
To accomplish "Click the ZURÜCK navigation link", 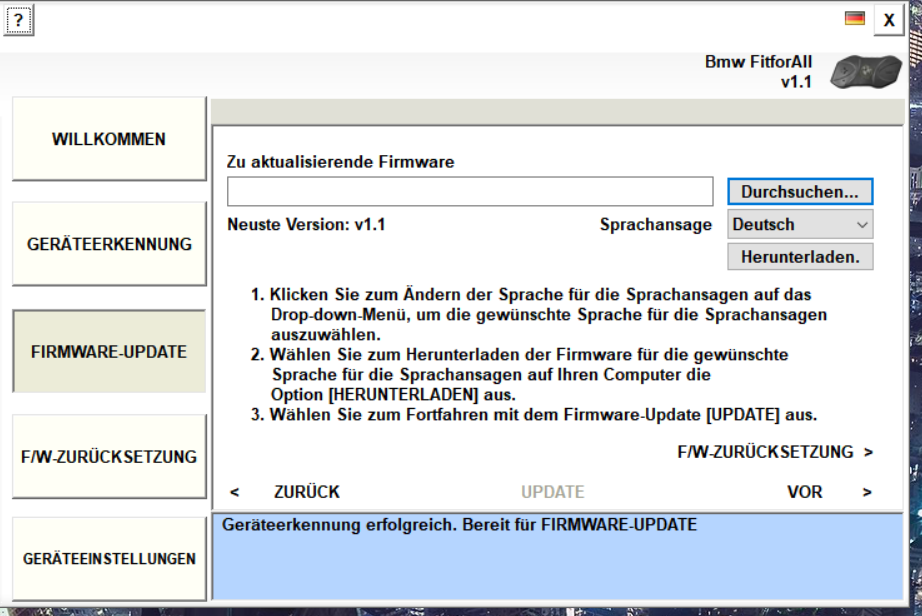I will (306, 492).
